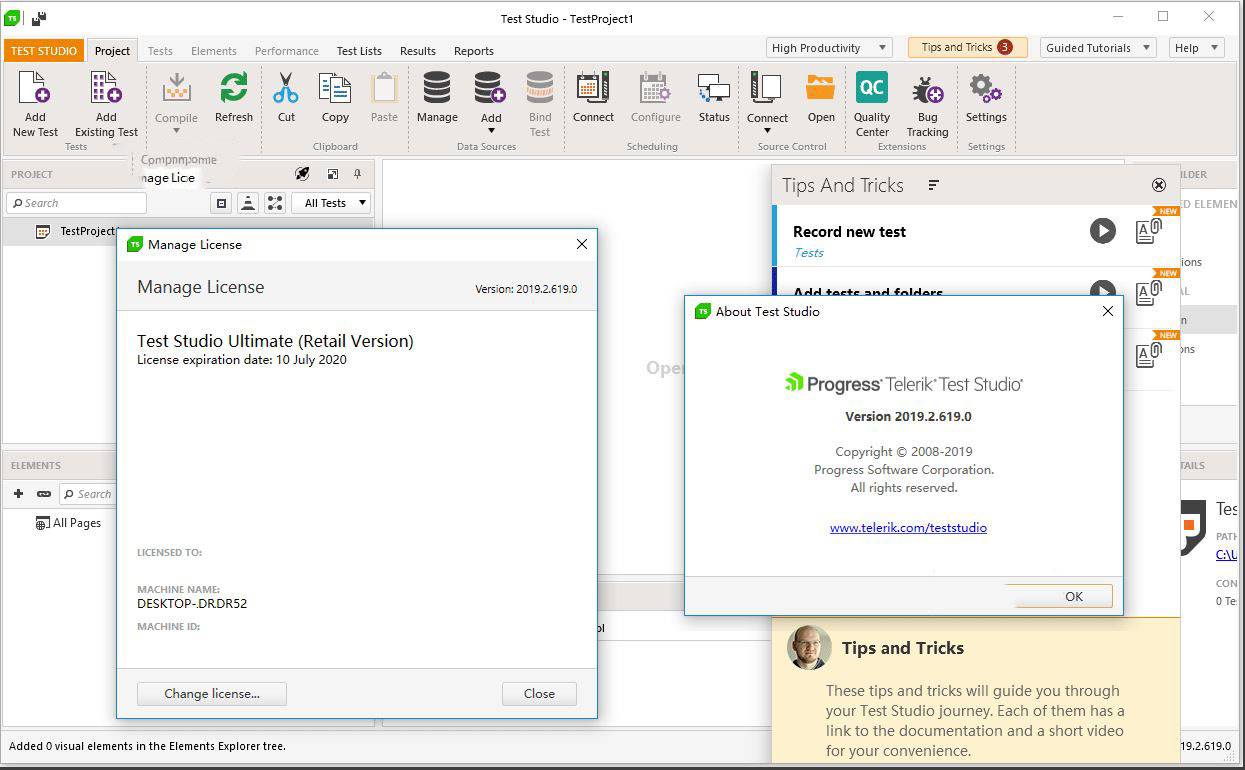The height and width of the screenshot is (770, 1245).
Task: Click the Source Control Open folder icon
Action: 821,88
